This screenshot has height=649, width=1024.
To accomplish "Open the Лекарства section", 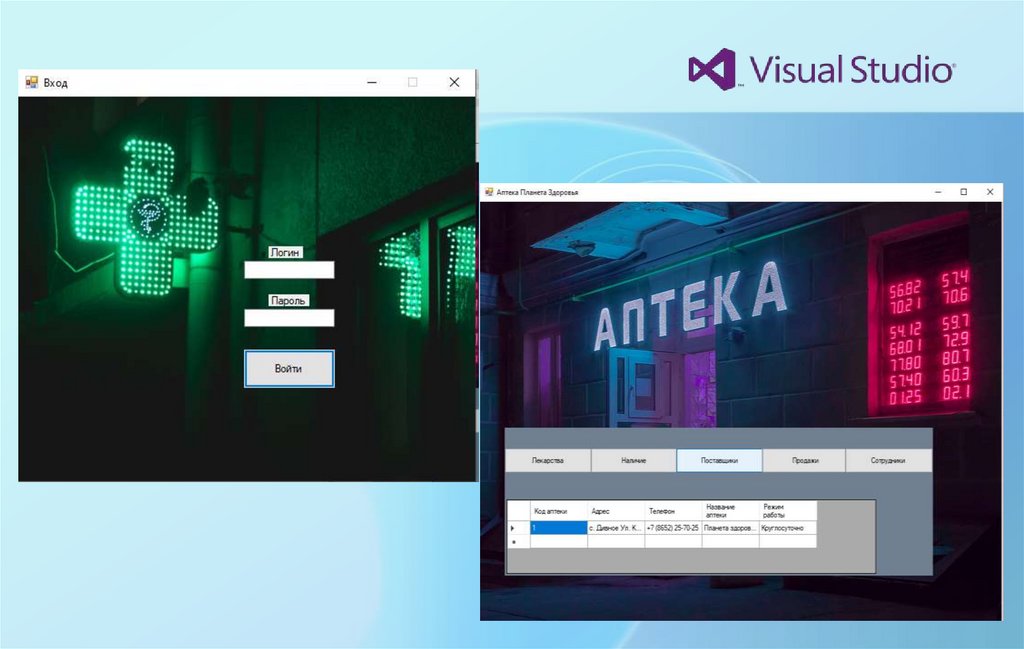I will coord(548,460).
